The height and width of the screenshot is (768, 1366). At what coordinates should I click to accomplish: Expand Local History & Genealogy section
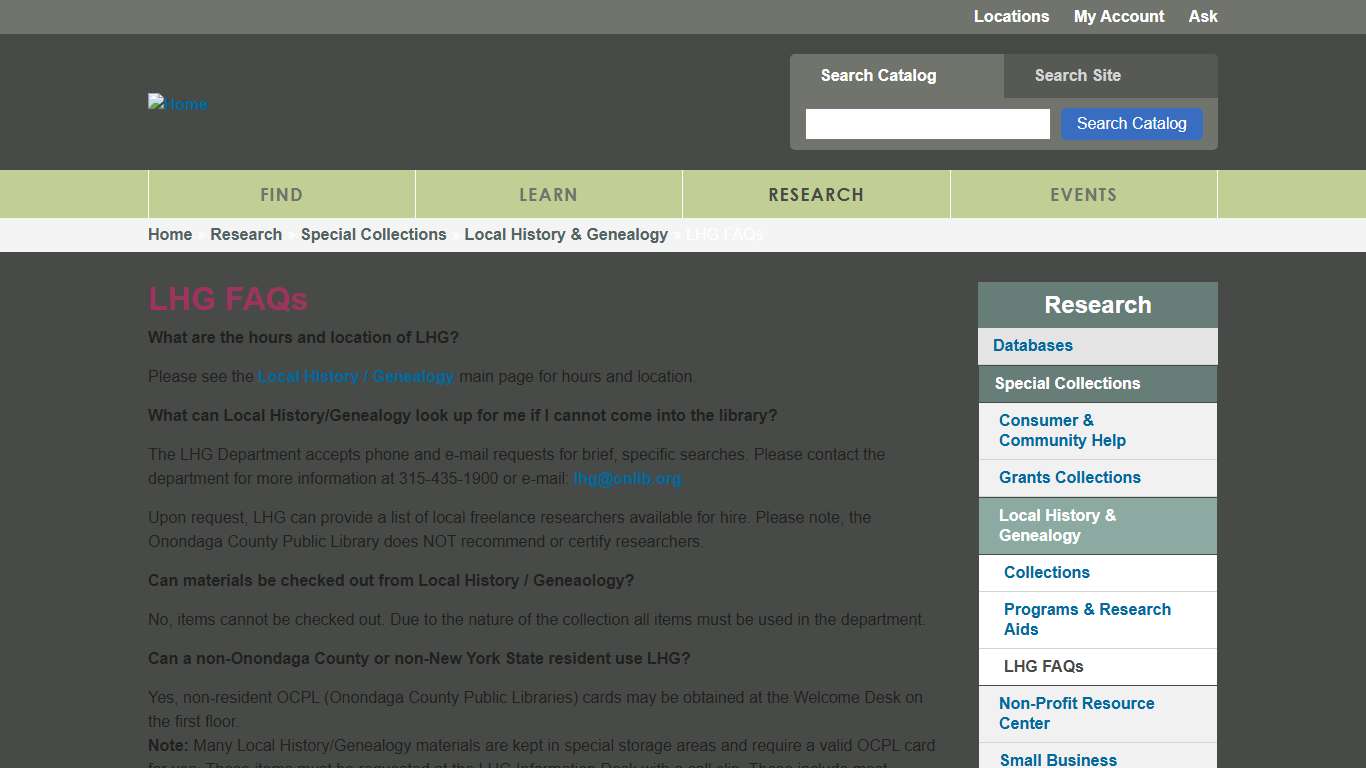(1057, 525)
